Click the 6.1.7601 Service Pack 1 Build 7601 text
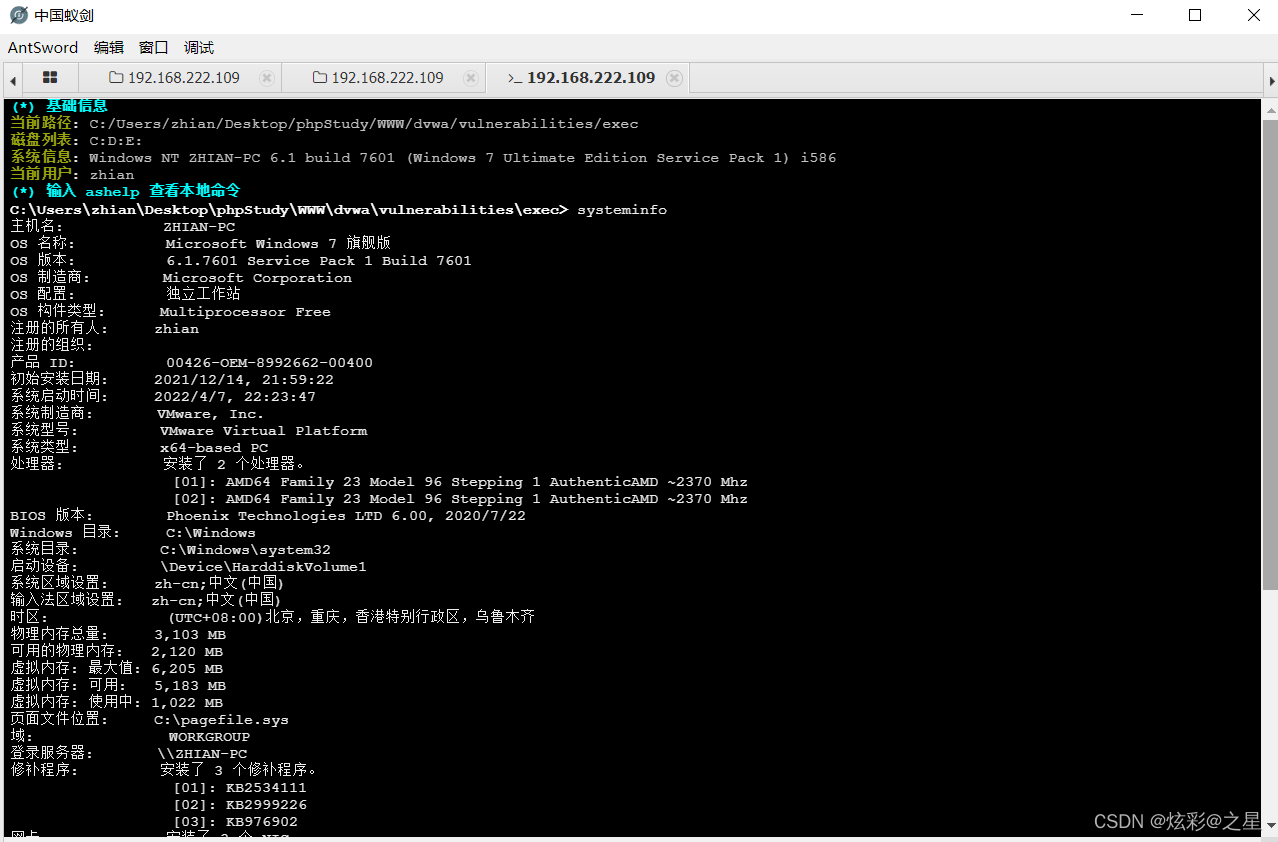The image size is (1278, 842). click(x=319, y=261)
